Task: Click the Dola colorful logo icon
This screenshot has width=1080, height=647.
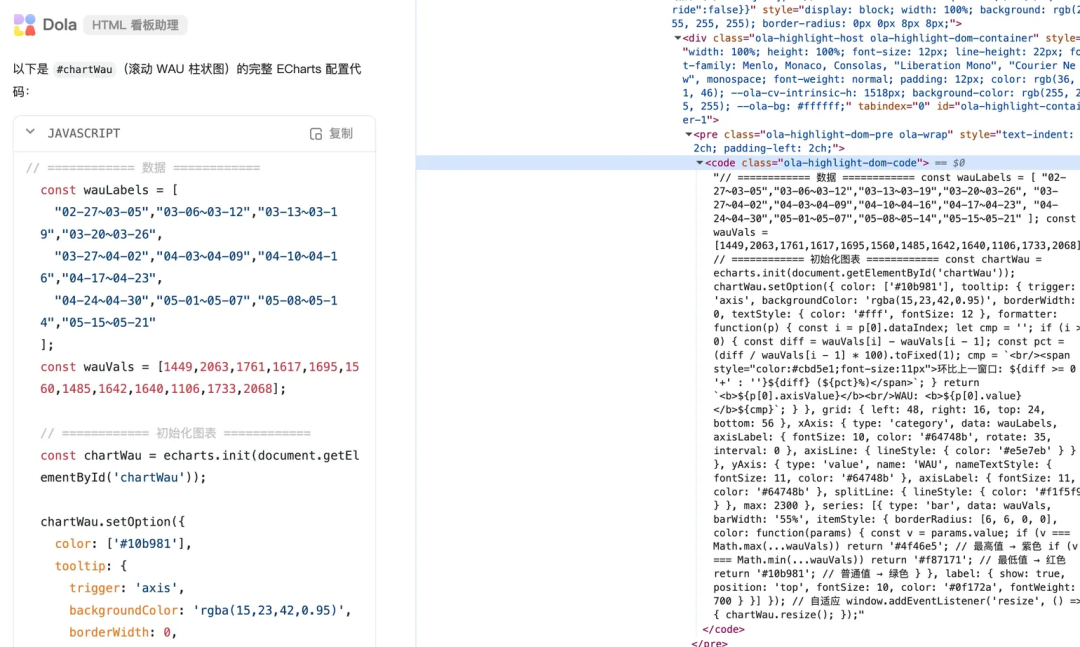Action: 24,25
